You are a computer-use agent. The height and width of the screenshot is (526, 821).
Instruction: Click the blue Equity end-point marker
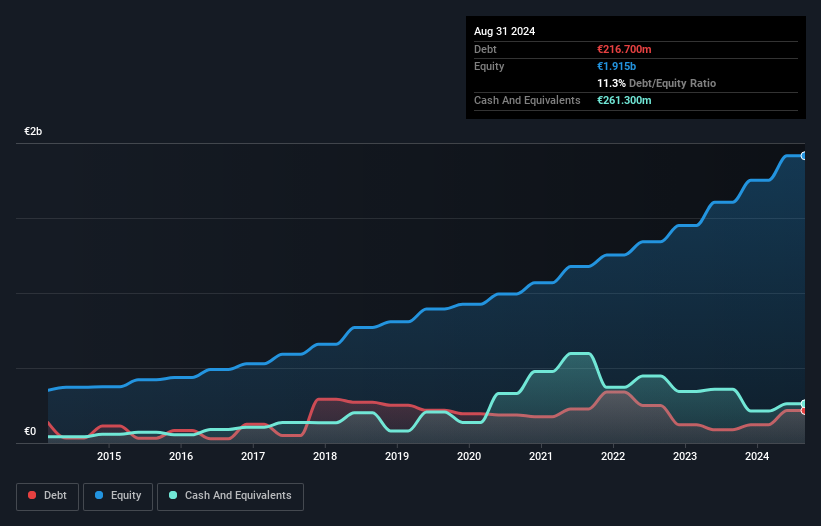803,156
